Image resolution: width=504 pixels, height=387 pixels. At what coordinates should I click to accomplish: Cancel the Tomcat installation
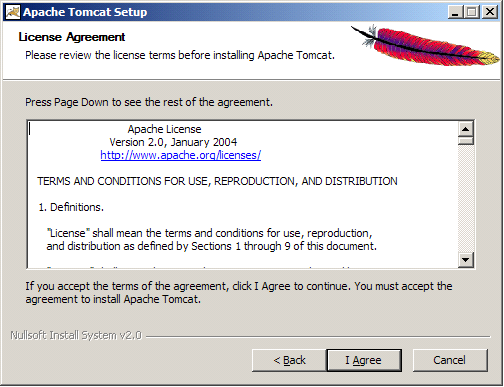(x=450, y=360)
